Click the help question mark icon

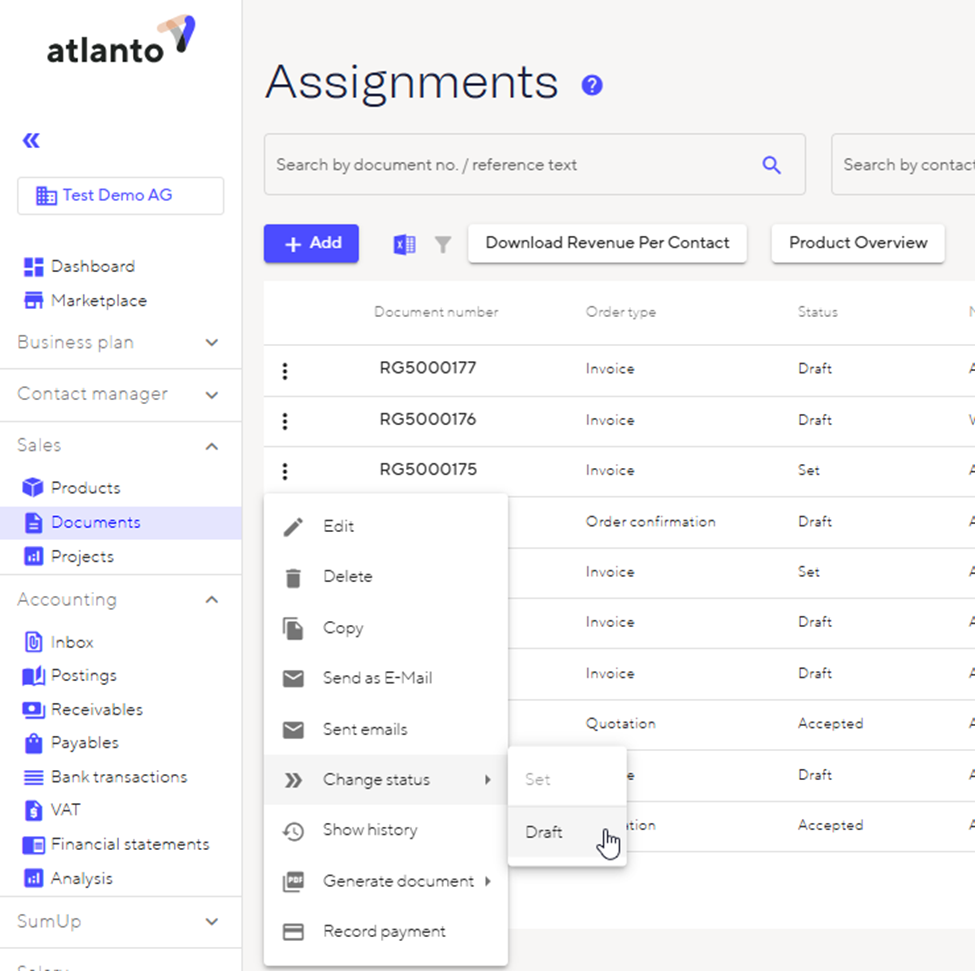592,85
